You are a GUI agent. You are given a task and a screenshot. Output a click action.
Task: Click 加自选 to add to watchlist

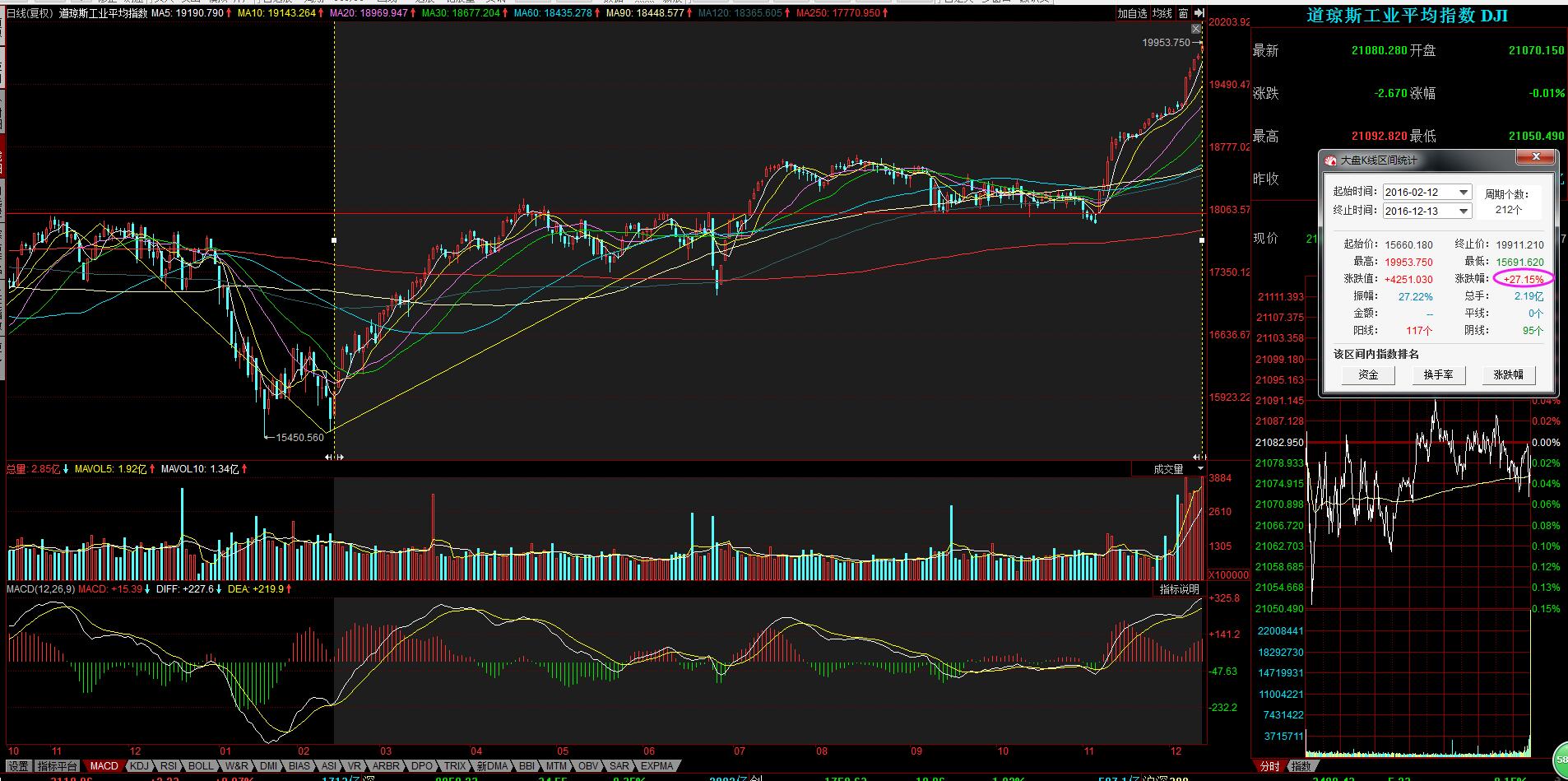tap(1132, 13)
